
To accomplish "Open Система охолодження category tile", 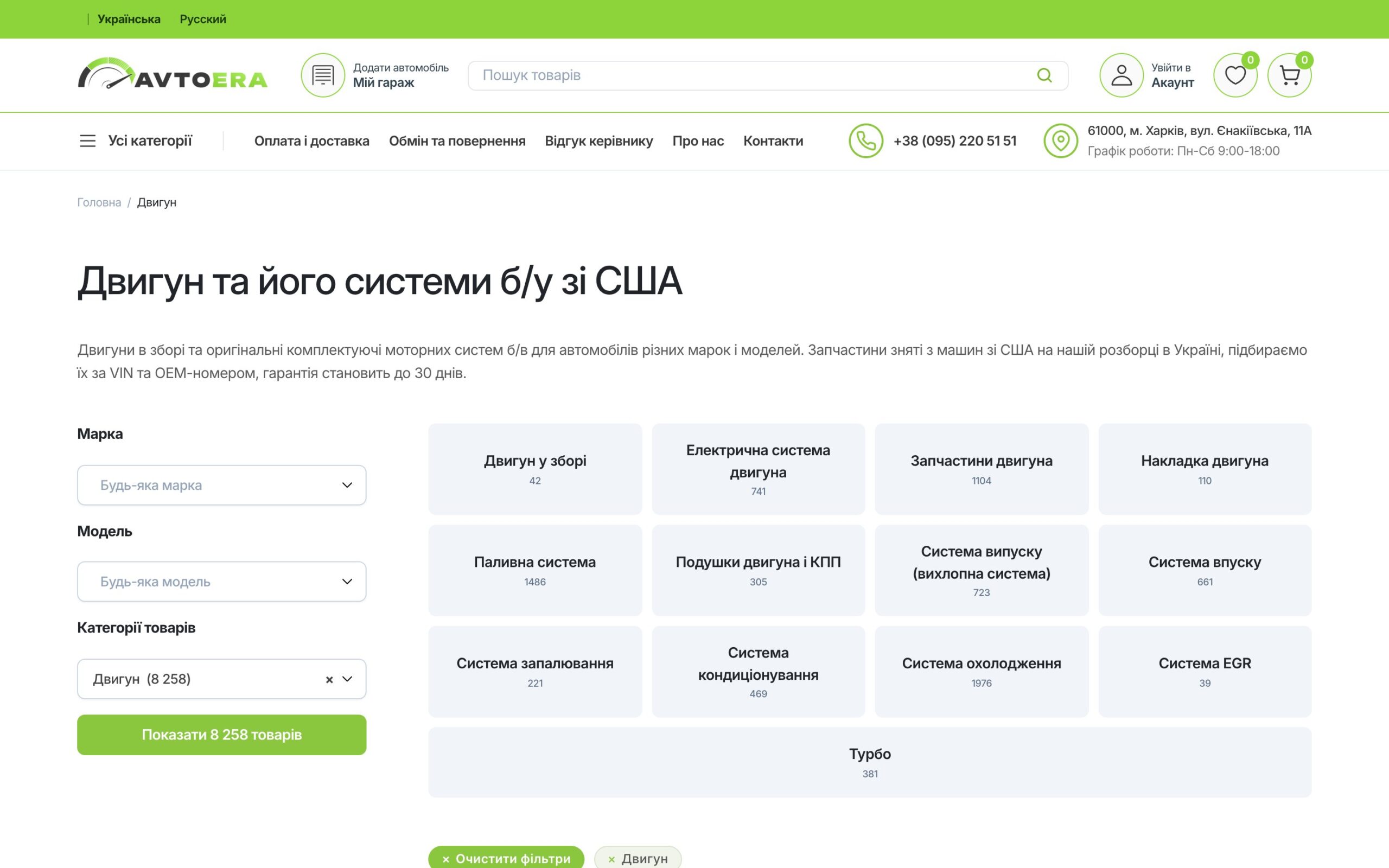I will click(x=982, y=672).
